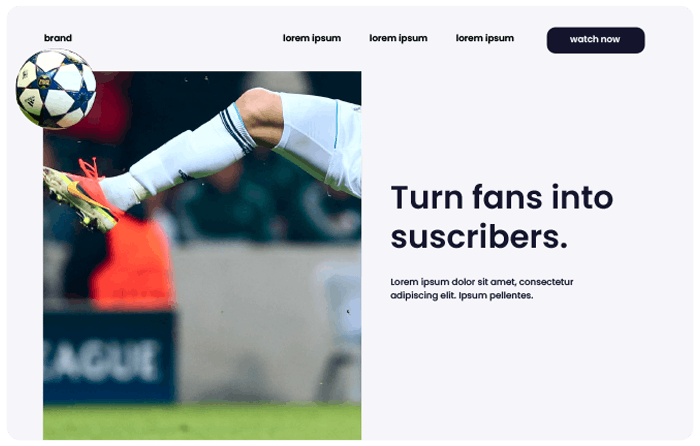Open the first lorem ipsum nav link

[x=312, y=38]
